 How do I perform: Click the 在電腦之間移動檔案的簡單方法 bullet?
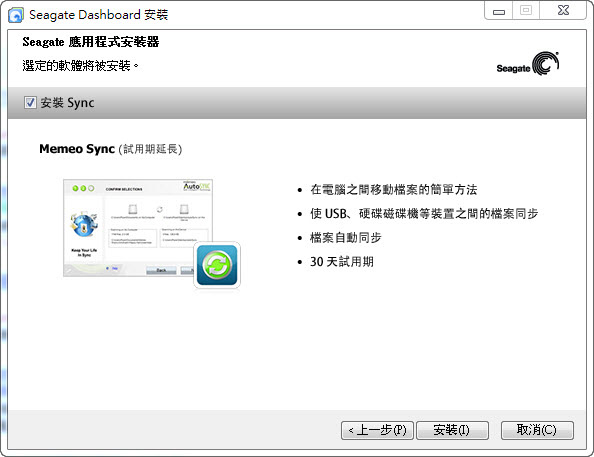(x=394, y=189)
